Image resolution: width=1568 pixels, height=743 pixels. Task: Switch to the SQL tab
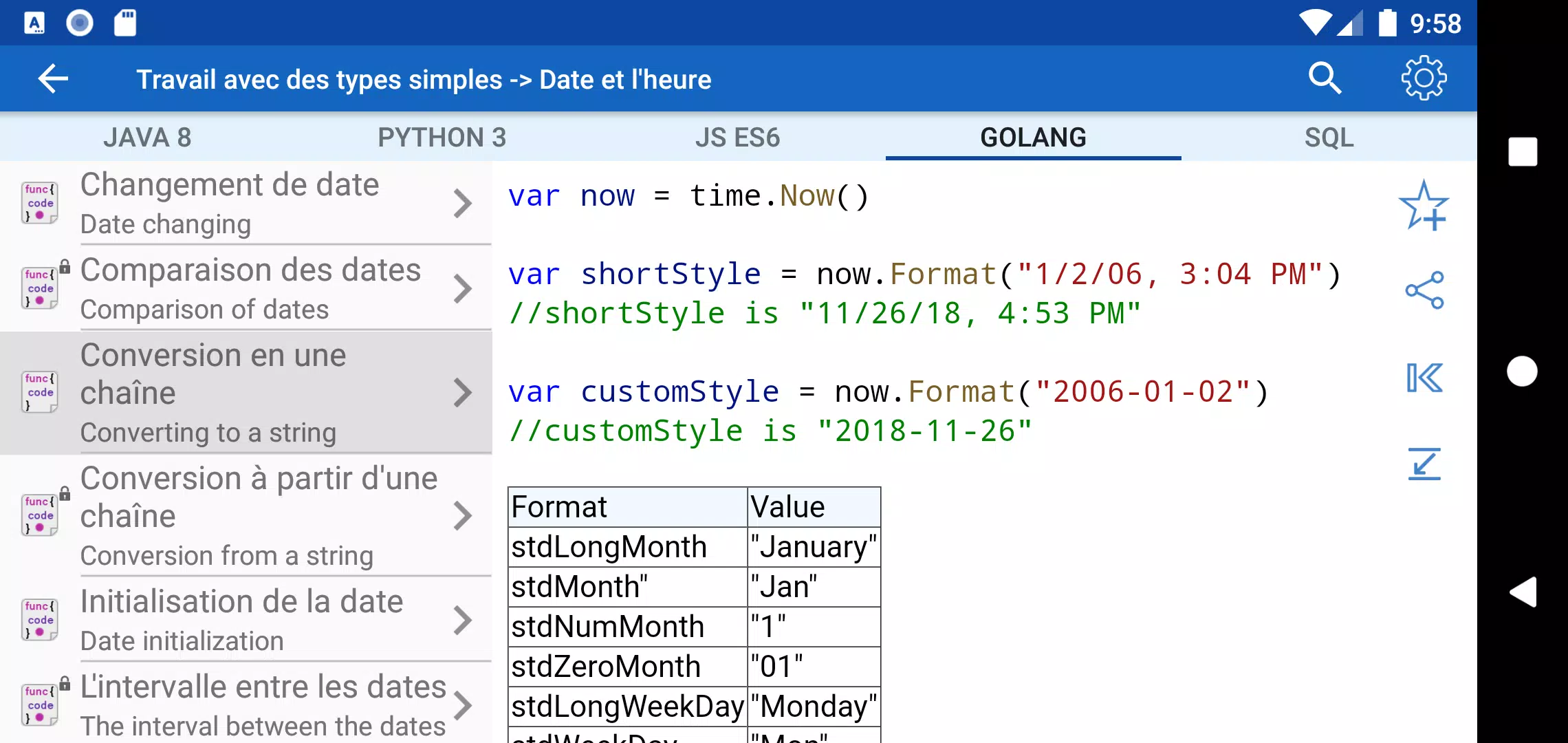(1329, 138)
